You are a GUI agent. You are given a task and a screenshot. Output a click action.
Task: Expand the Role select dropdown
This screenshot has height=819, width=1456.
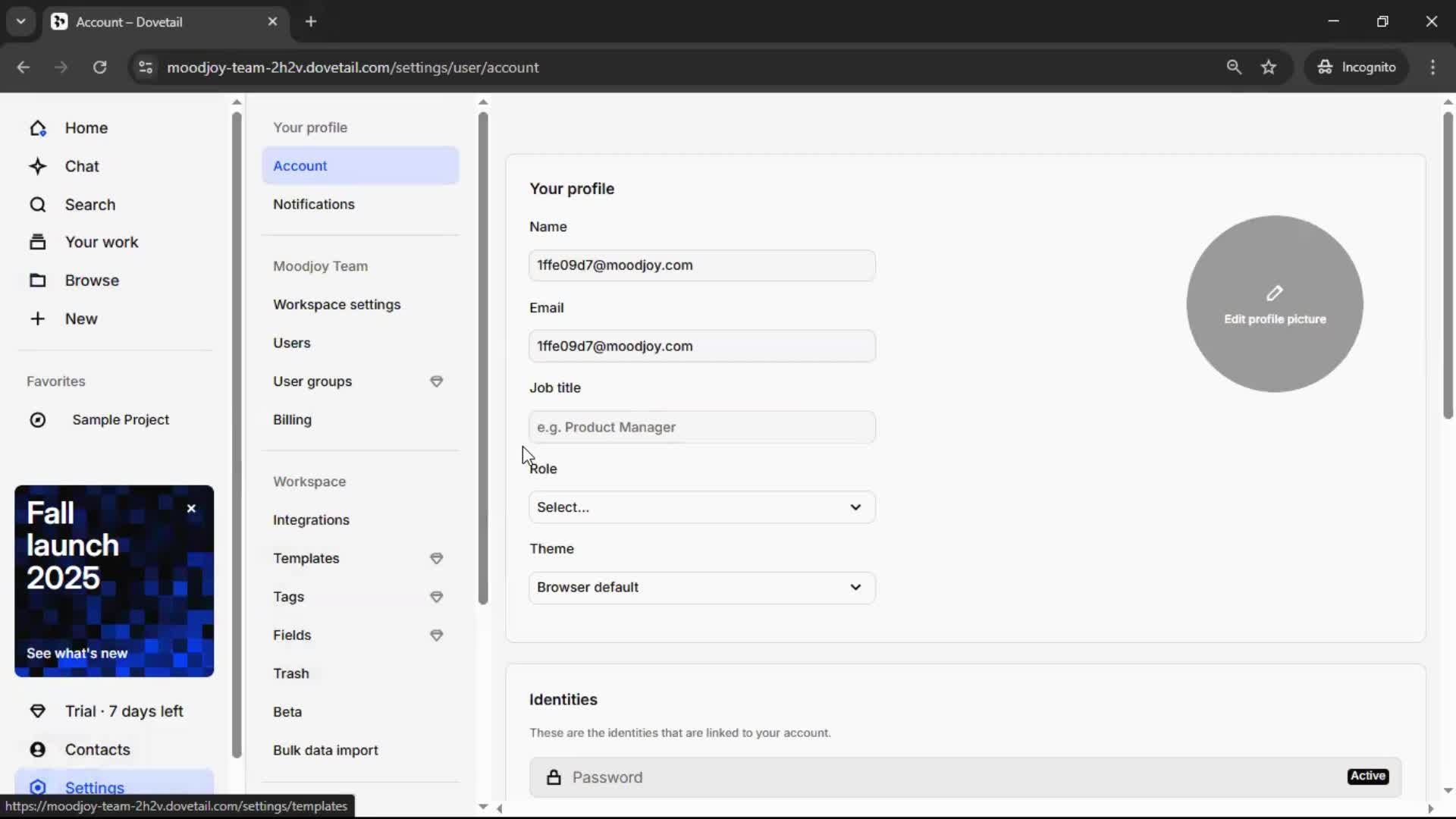pos(701,507)
